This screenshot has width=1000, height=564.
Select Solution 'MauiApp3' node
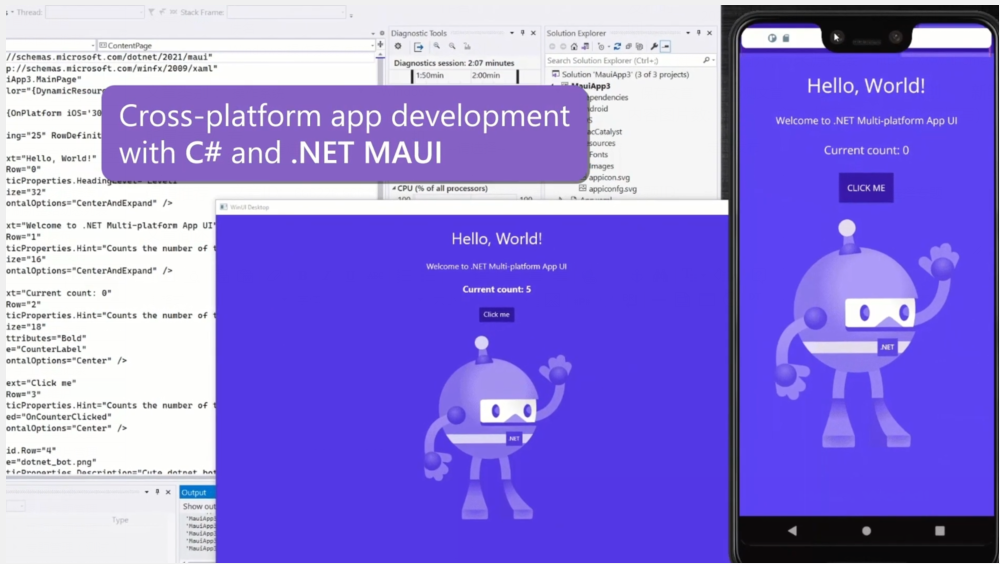(621, 75)
